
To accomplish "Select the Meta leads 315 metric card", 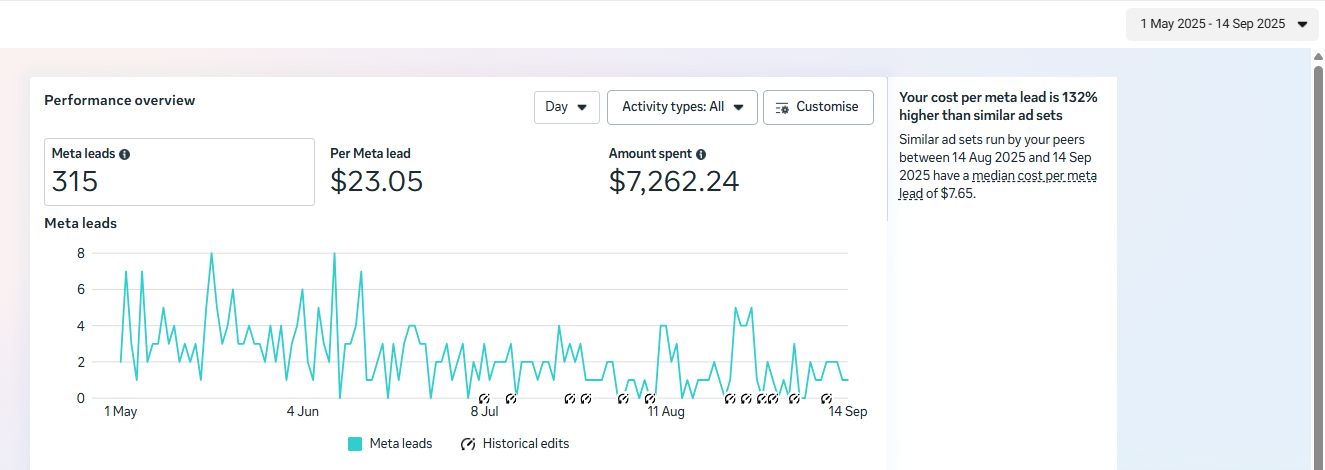I will (180, 172).
